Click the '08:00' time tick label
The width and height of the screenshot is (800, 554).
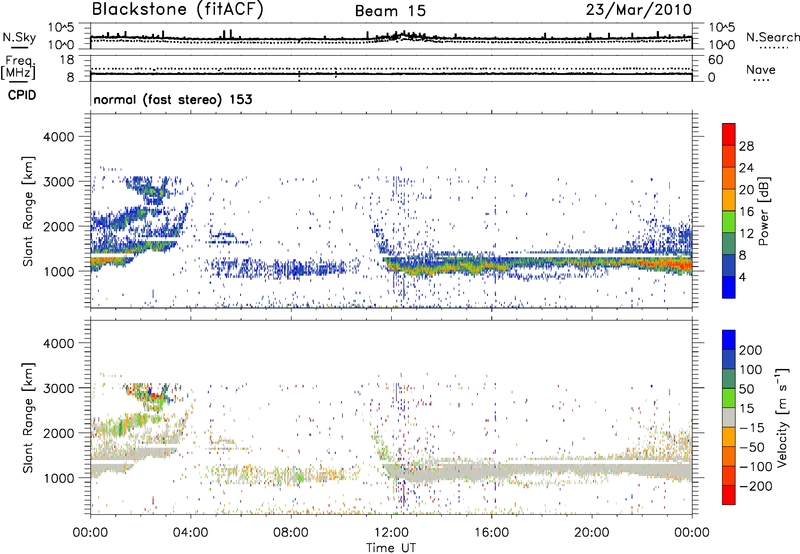[291, 533]
